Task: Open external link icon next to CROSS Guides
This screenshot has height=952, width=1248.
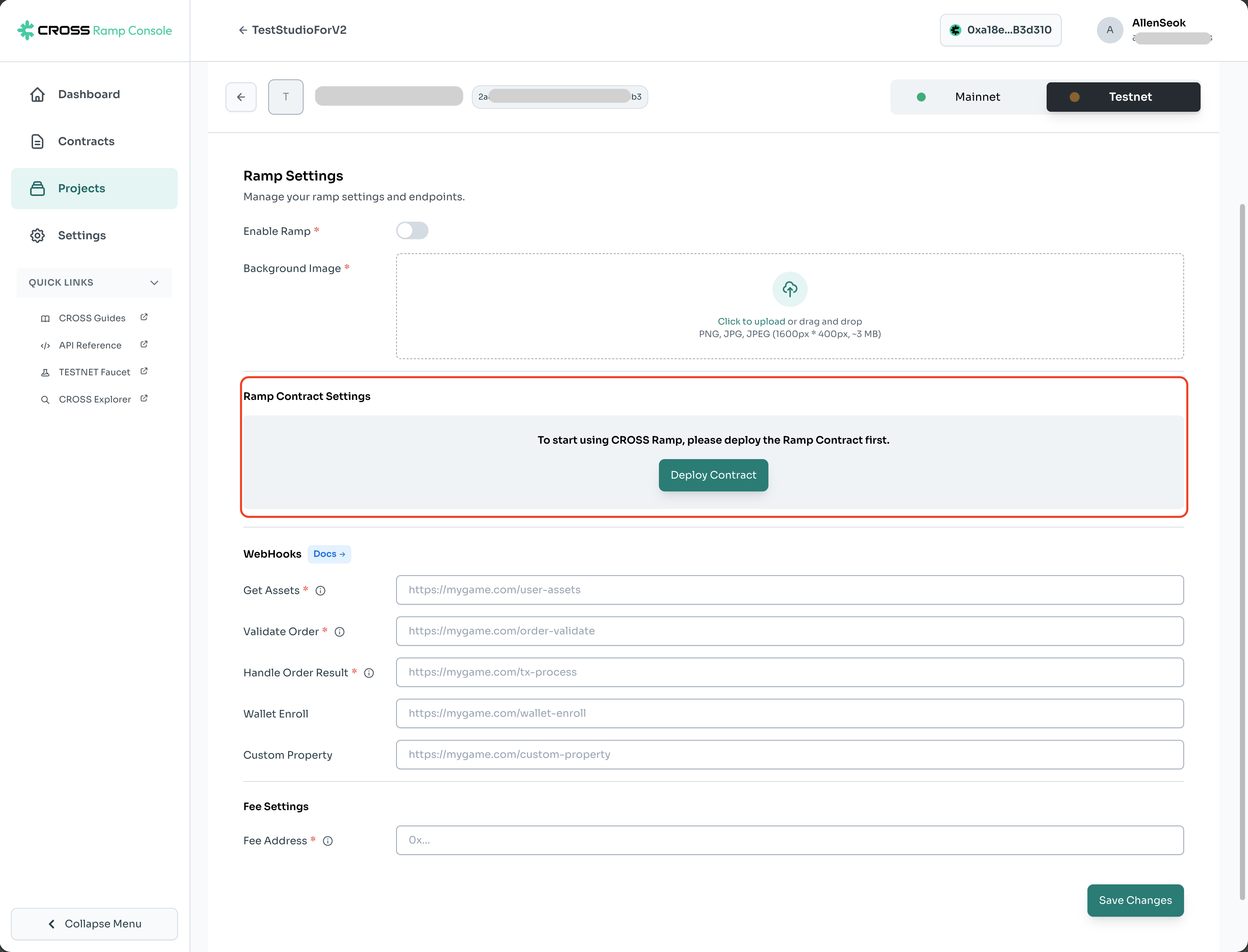Action: coord(144,317)
